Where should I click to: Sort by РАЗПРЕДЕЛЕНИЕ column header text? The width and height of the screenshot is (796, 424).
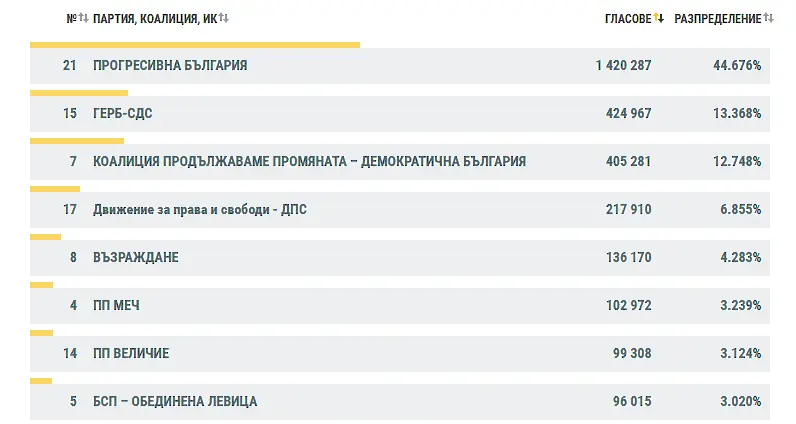tap(717, 19)
